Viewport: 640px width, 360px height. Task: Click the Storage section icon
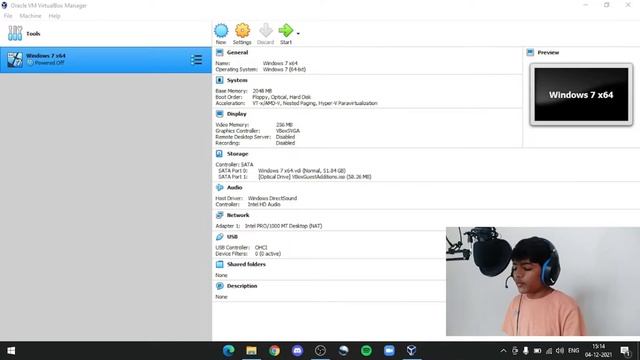pos(220,154)
